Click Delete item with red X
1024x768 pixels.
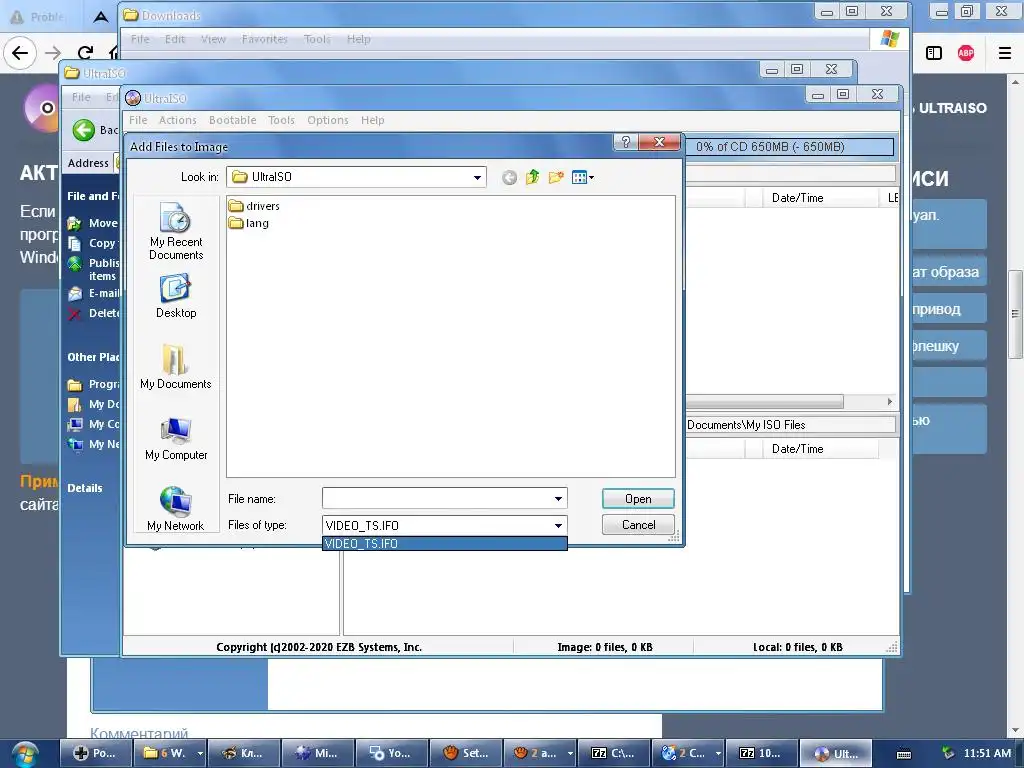tap(94, 313)
